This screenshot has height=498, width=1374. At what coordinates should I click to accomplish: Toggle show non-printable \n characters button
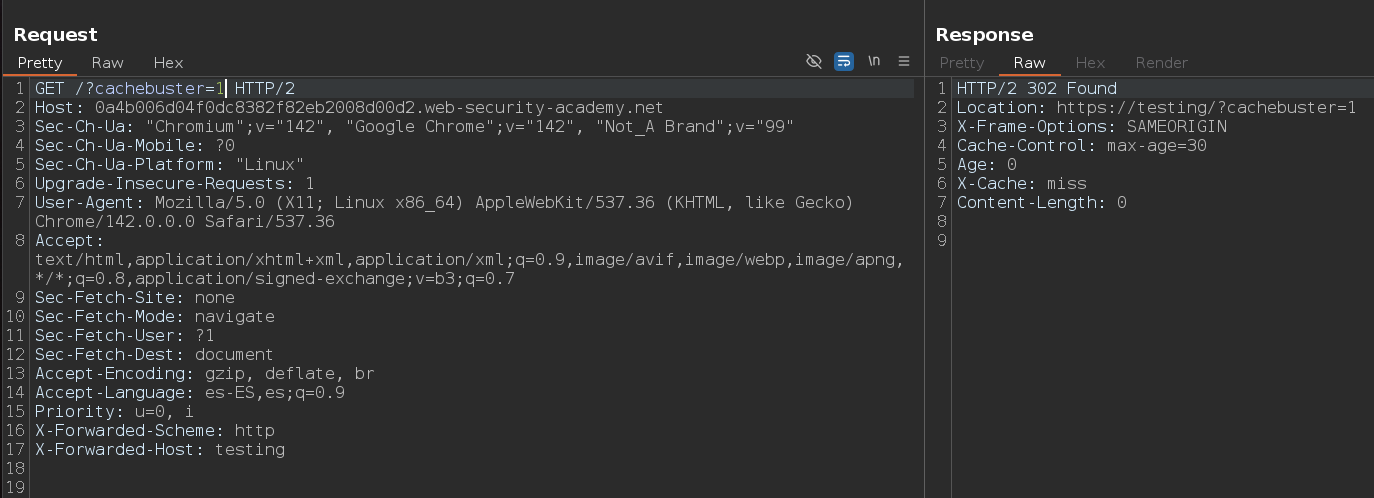tap(874, 61)
